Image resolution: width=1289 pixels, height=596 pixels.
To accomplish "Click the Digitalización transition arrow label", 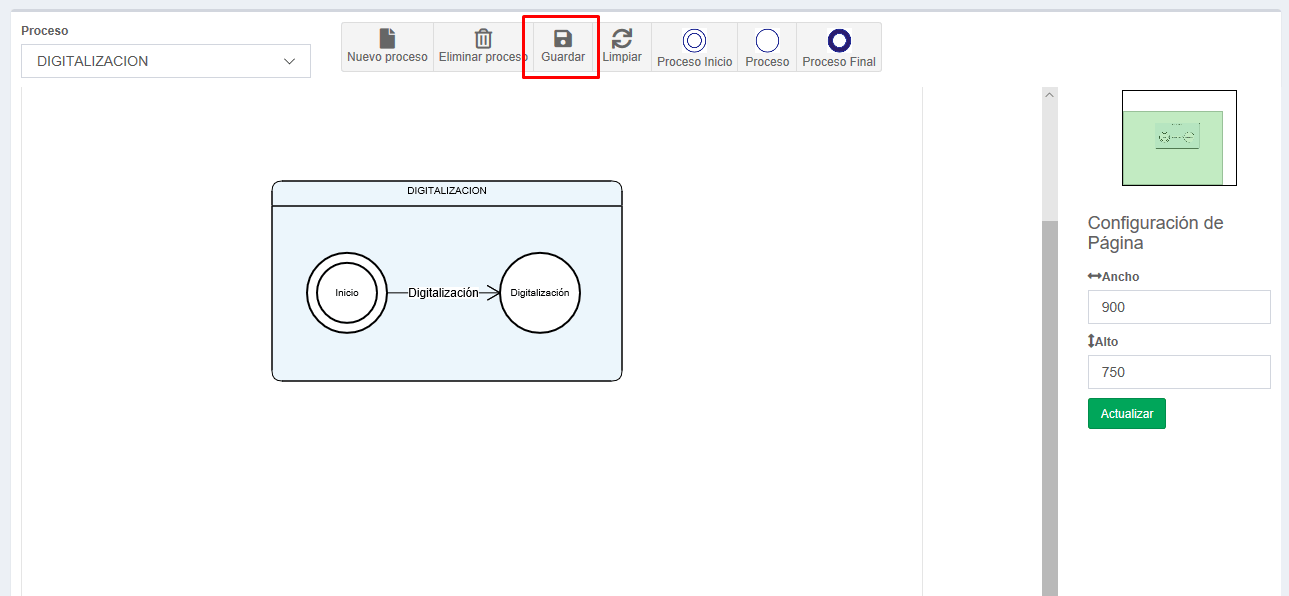I will (443, 293).
